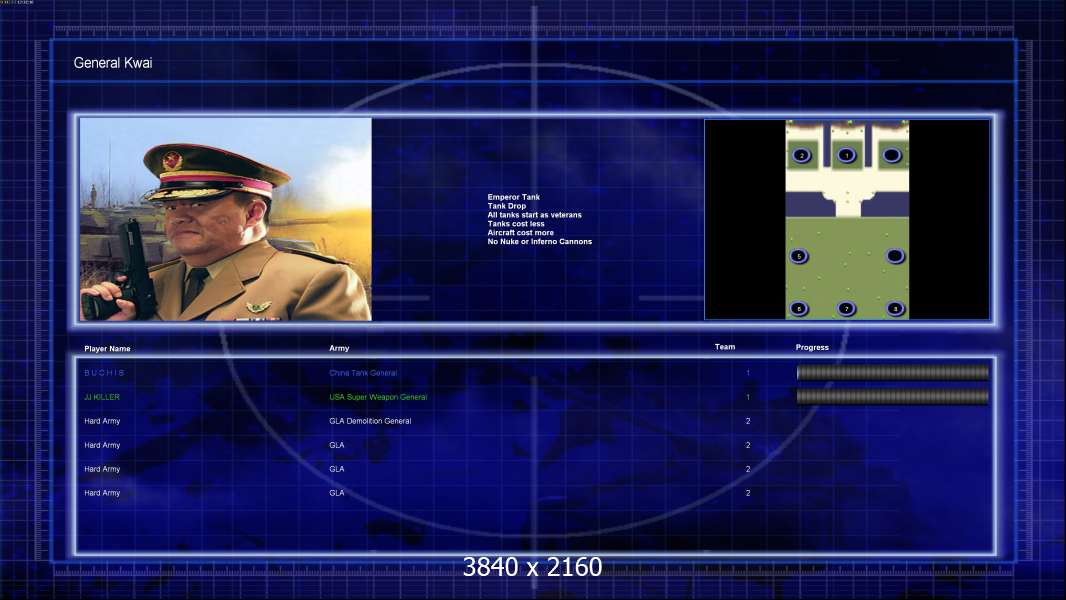Click 'No Nuke or Inferno Cannons' text
Image resolution: width=1066 pixels, height=600 pixels.
pos(539,241)
